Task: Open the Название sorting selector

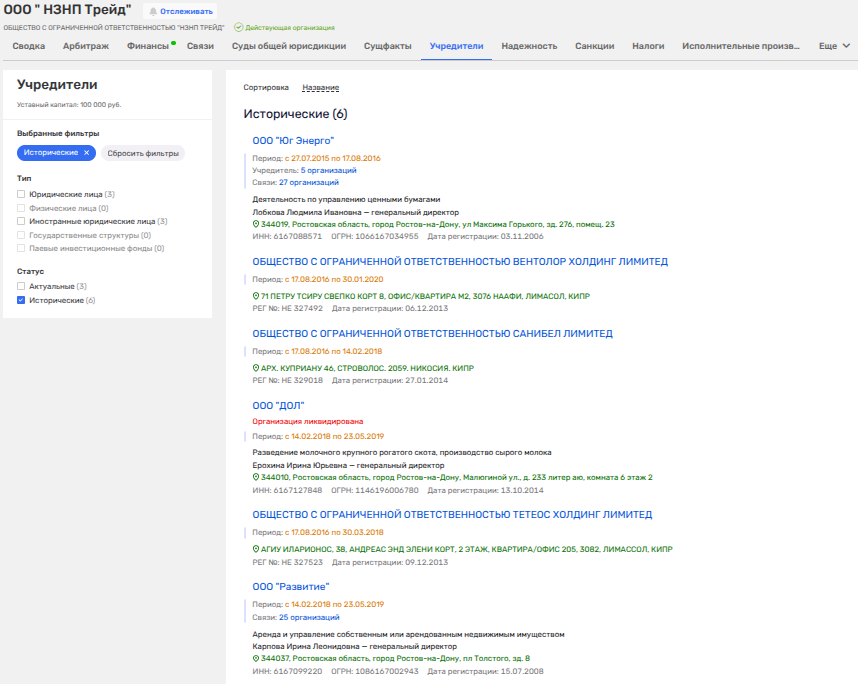Action: 320,87
